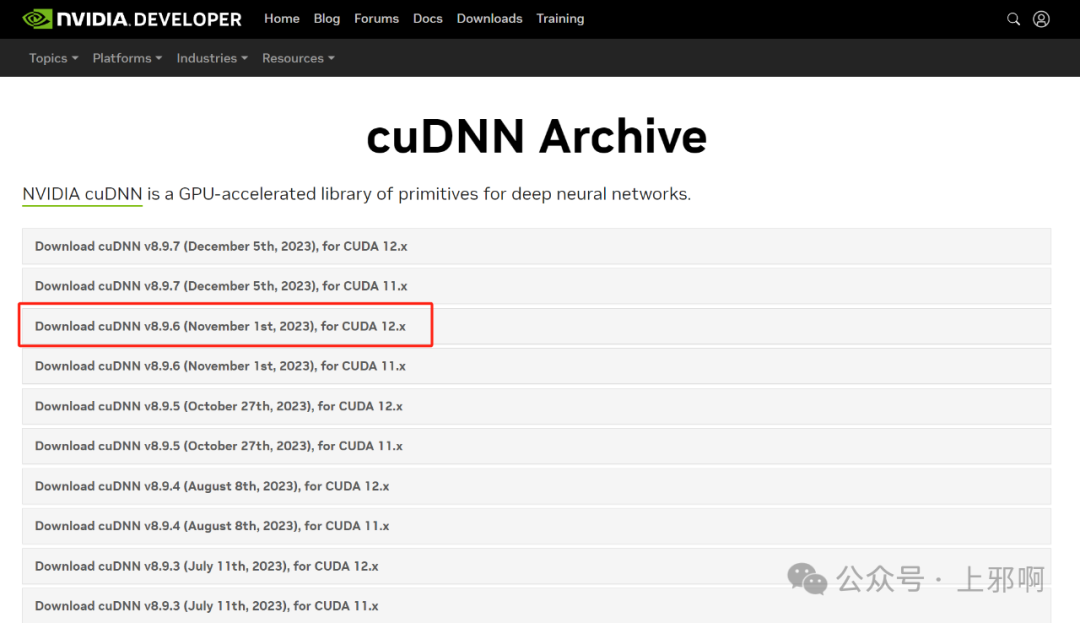Open the Forums menu item
Screen dimensions: 1080x623
click(x=376, y=19)
